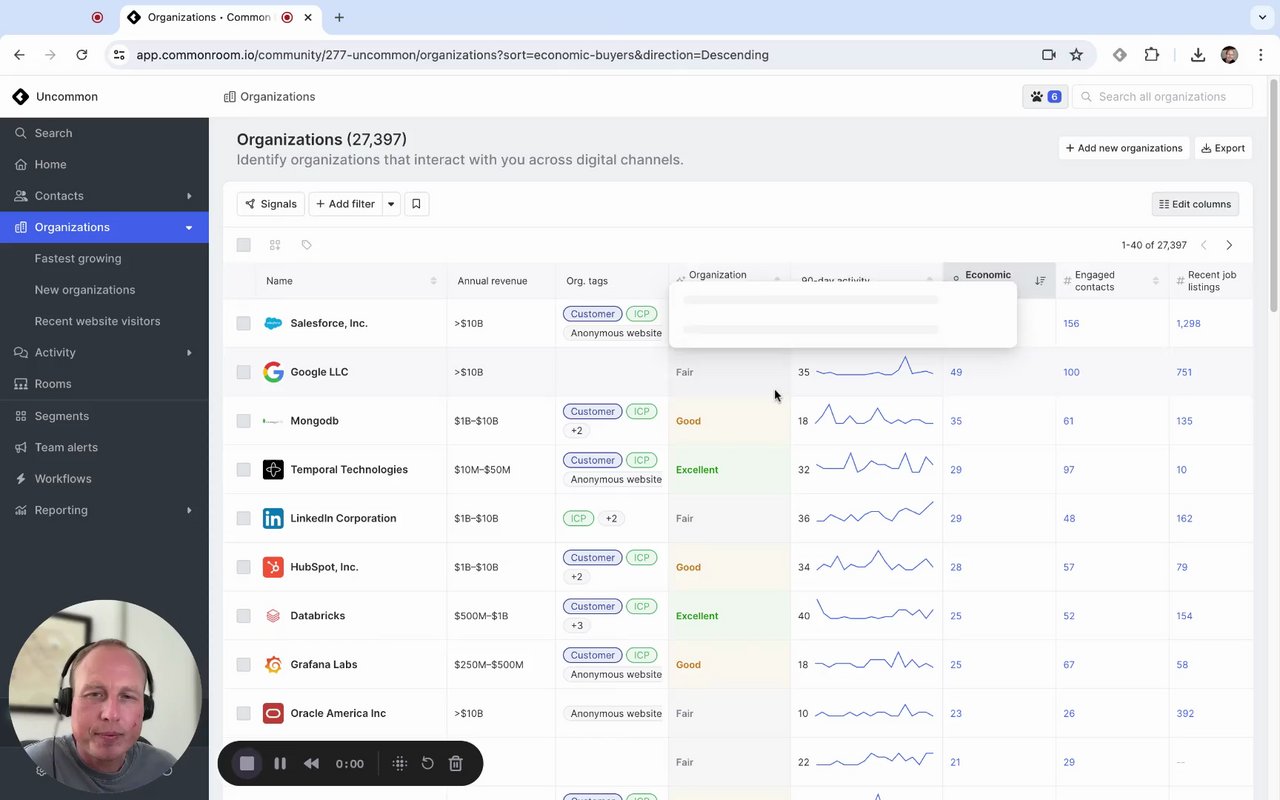The image size is (1280, 800).
Task: Open New organizations view
Action: click(85, 290)
